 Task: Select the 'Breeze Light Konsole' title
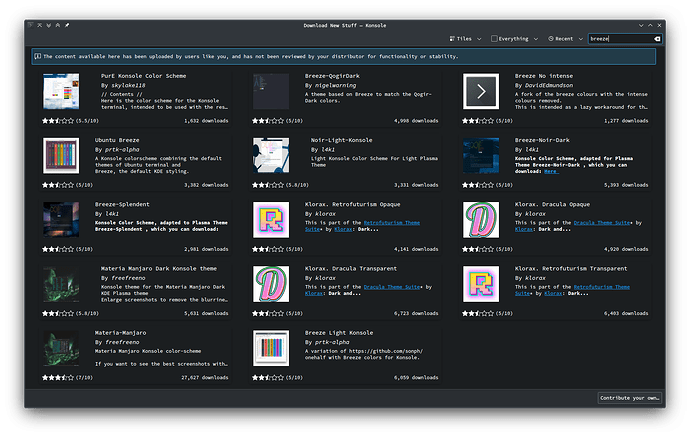339,333
